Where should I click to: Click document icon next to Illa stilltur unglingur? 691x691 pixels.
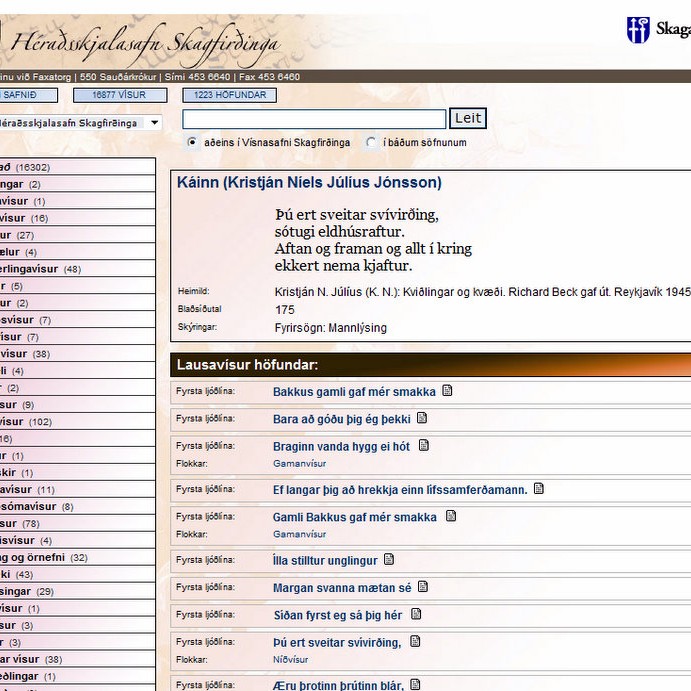[389, 560]
